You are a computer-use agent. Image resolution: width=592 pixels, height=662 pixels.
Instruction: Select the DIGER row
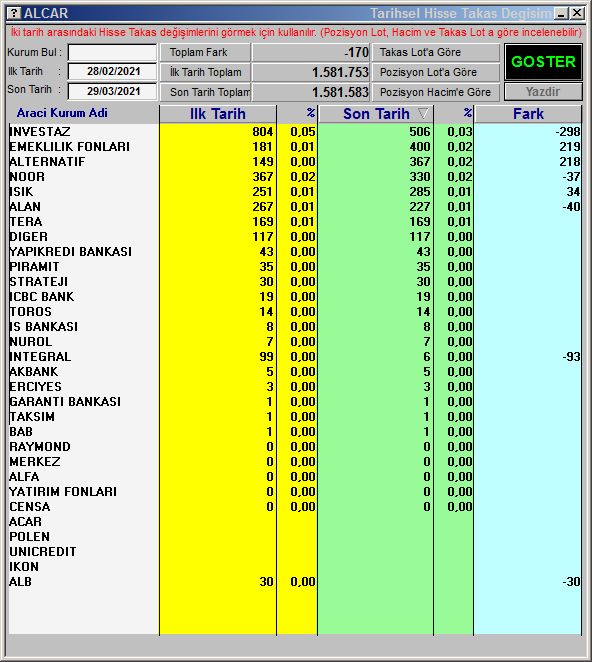coord(295,236)
